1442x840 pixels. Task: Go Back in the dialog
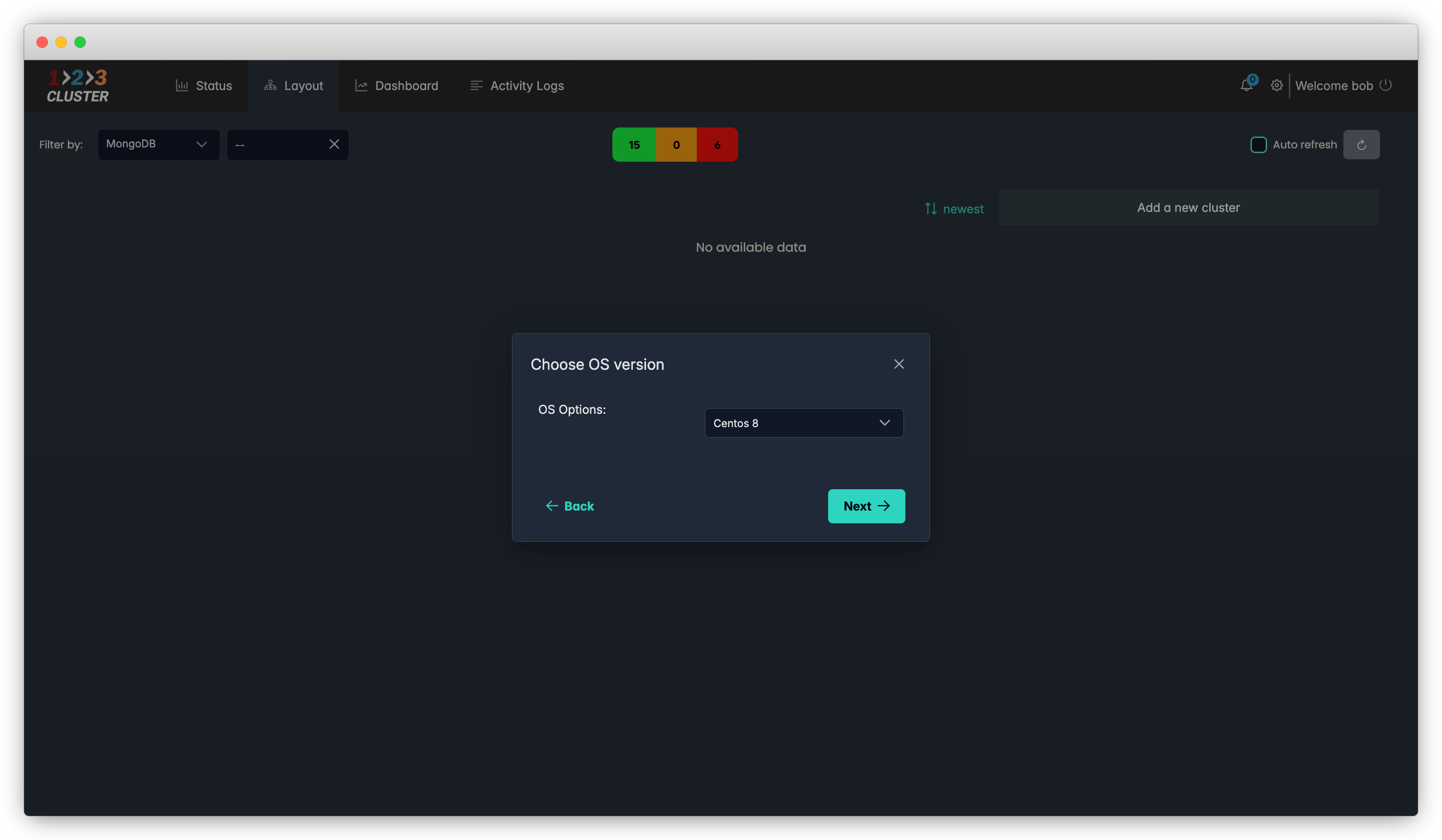[569, 506]
